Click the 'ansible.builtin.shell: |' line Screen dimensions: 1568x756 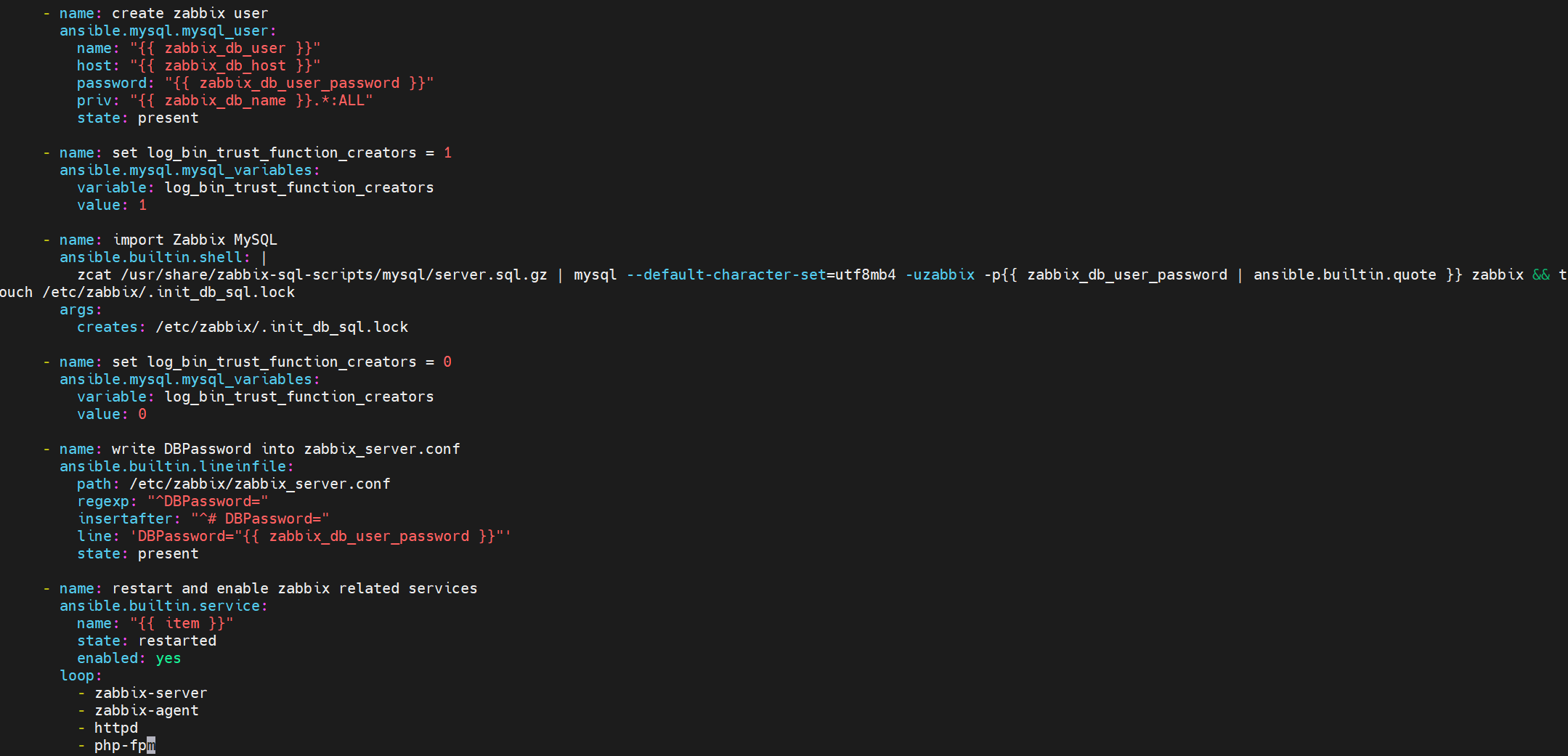[x=163, y=257]
